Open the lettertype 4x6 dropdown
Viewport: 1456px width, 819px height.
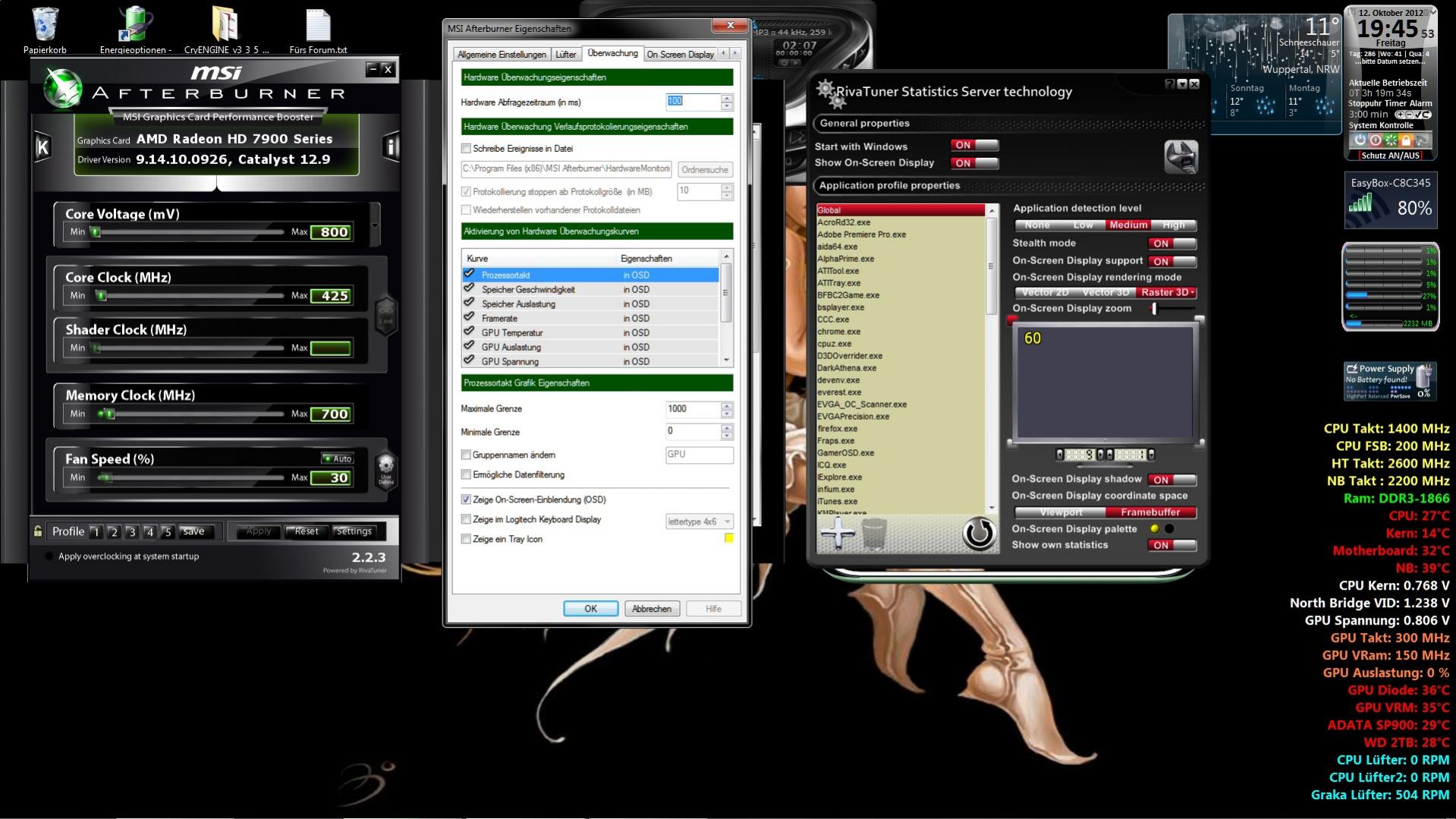(699, 521)
